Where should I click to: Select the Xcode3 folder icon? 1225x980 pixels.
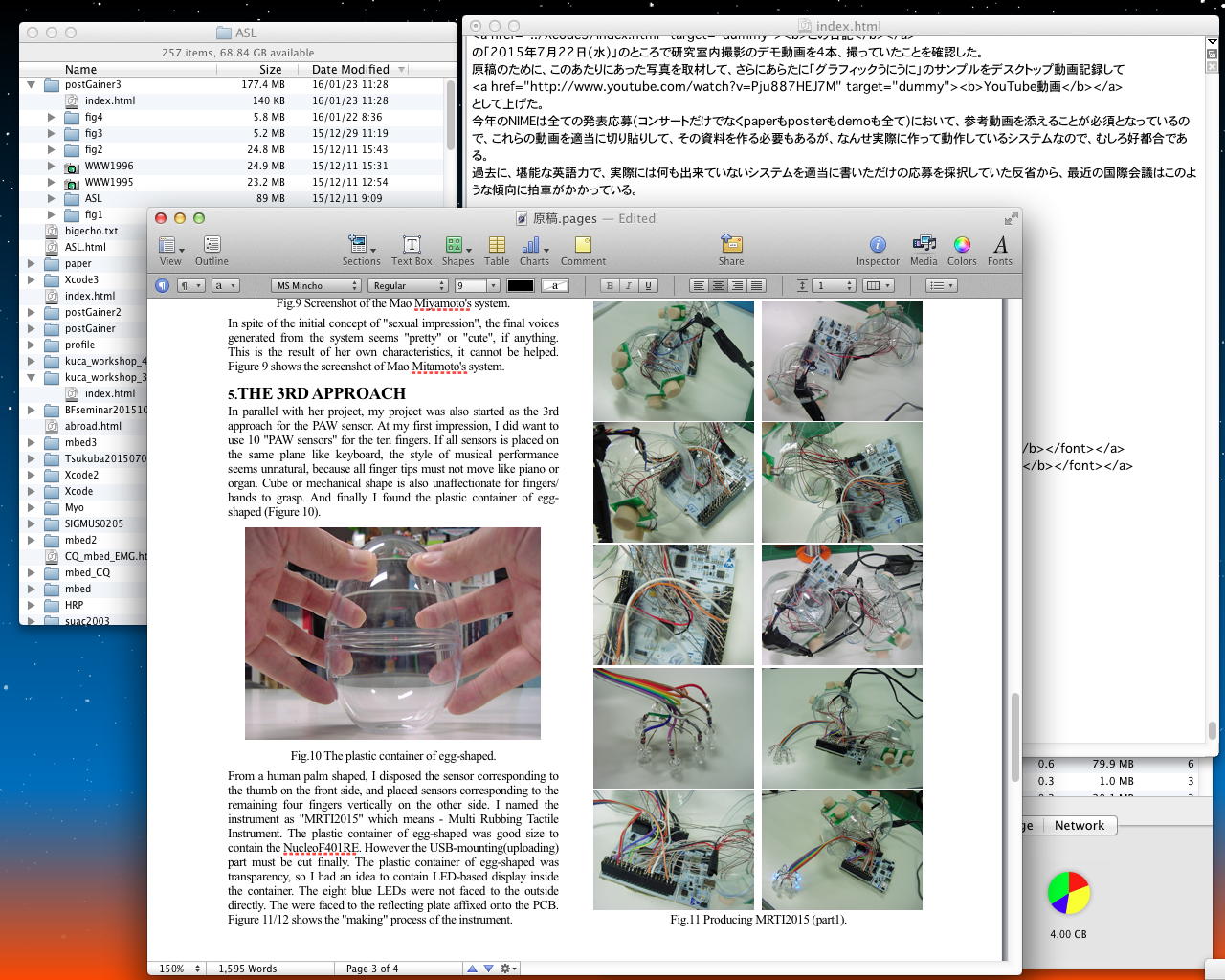coord(52,279)
